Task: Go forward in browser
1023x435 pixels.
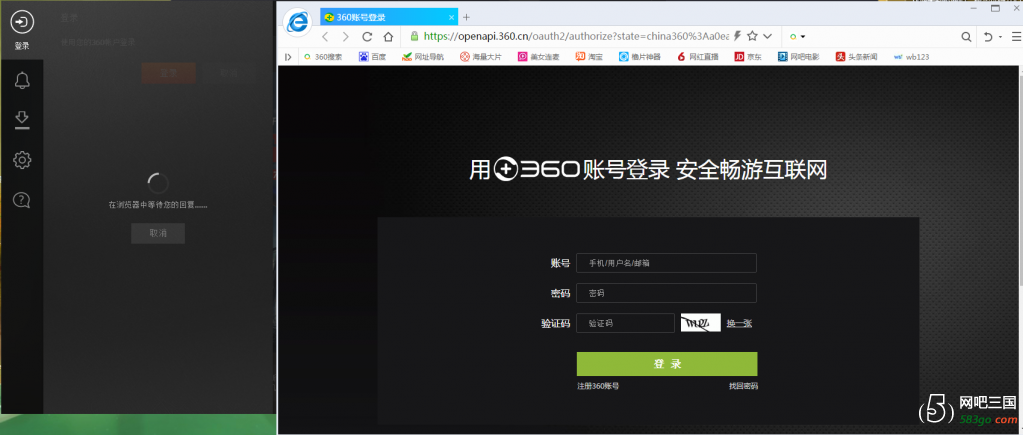Action: (x=346, y=37)
